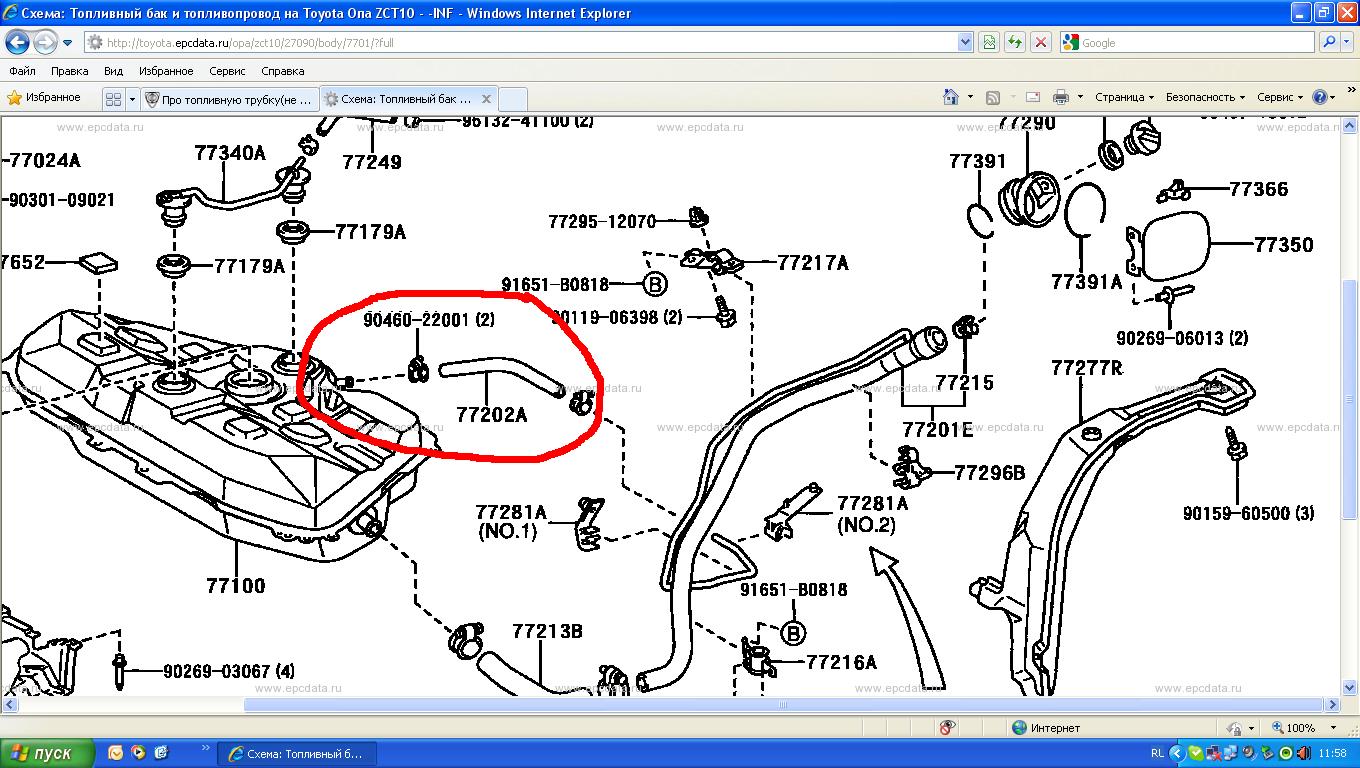Open the Справка menu
Screen dimensions: 1360x768
click(282, 71)
